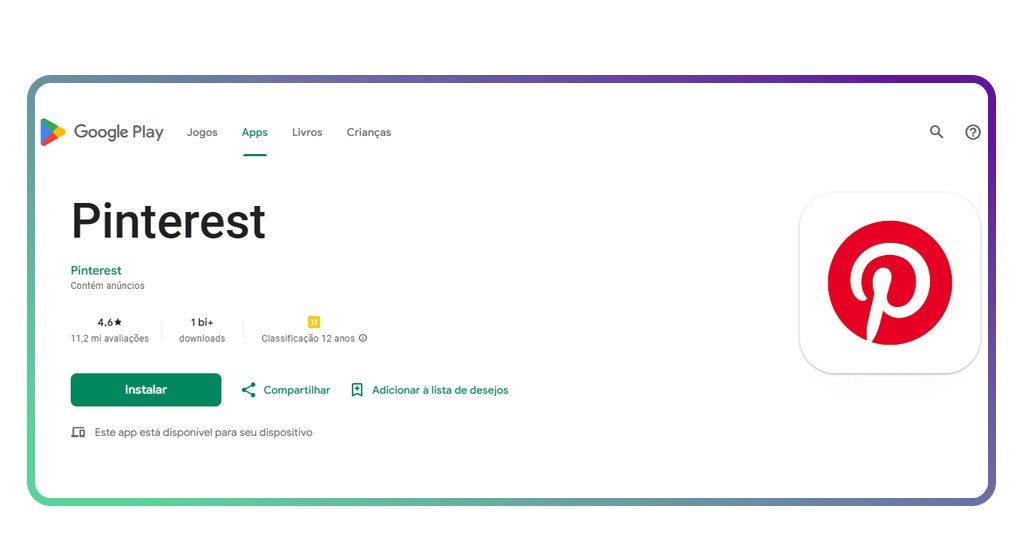Click the wishlist bookmark icon
Image resolution: width=1024 pixels, height=536 pixels.
click(357, 390)
